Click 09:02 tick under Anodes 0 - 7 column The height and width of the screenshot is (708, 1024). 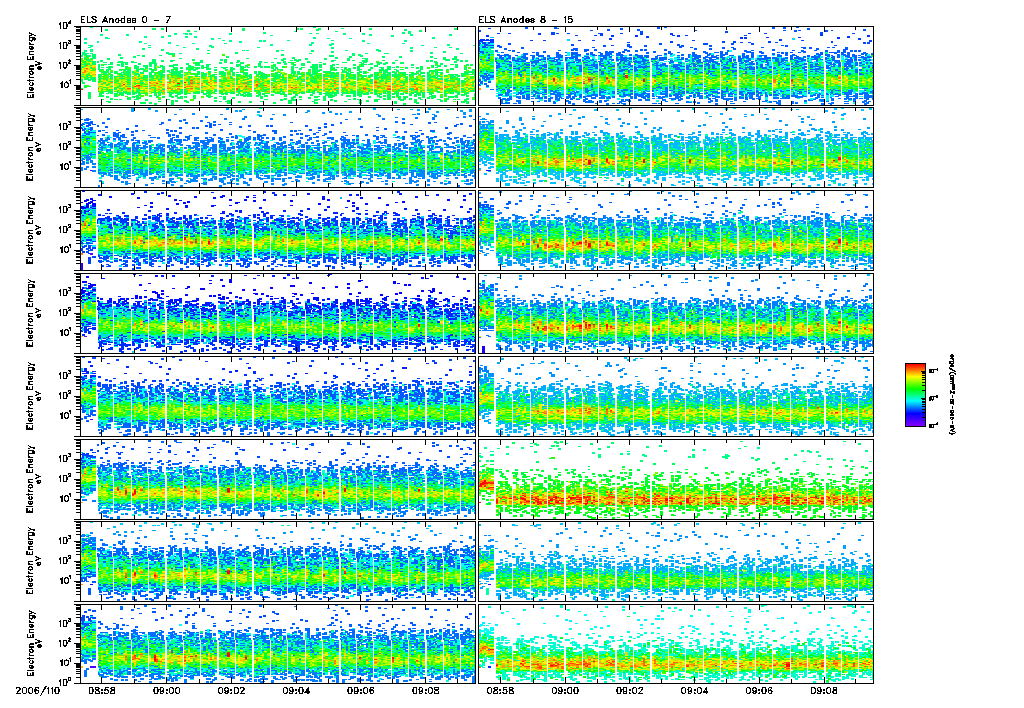click(231, 690)
